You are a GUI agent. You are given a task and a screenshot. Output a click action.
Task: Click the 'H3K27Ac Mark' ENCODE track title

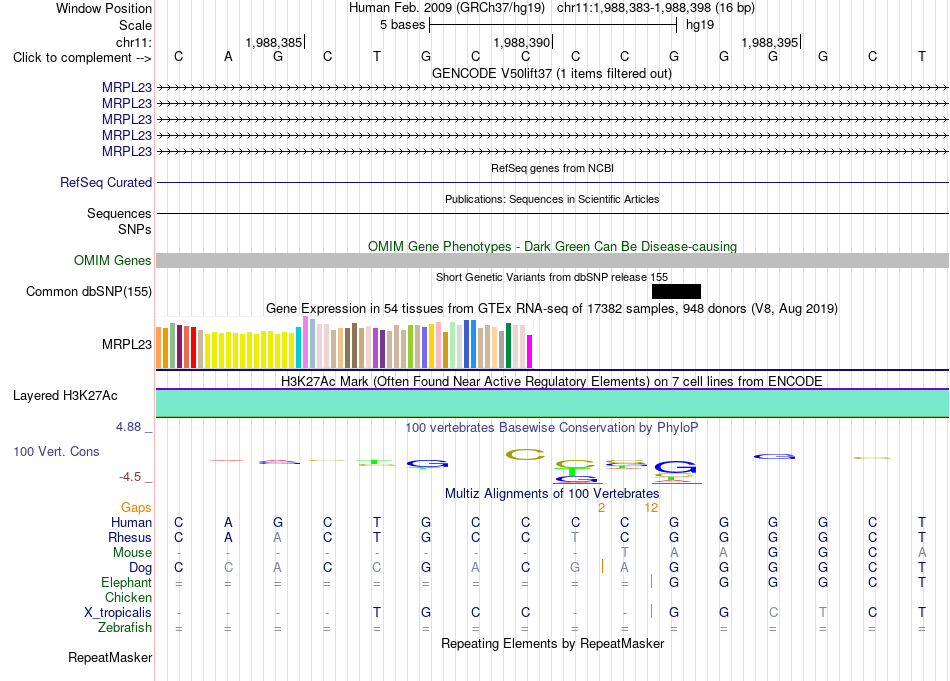pos(552,381)
